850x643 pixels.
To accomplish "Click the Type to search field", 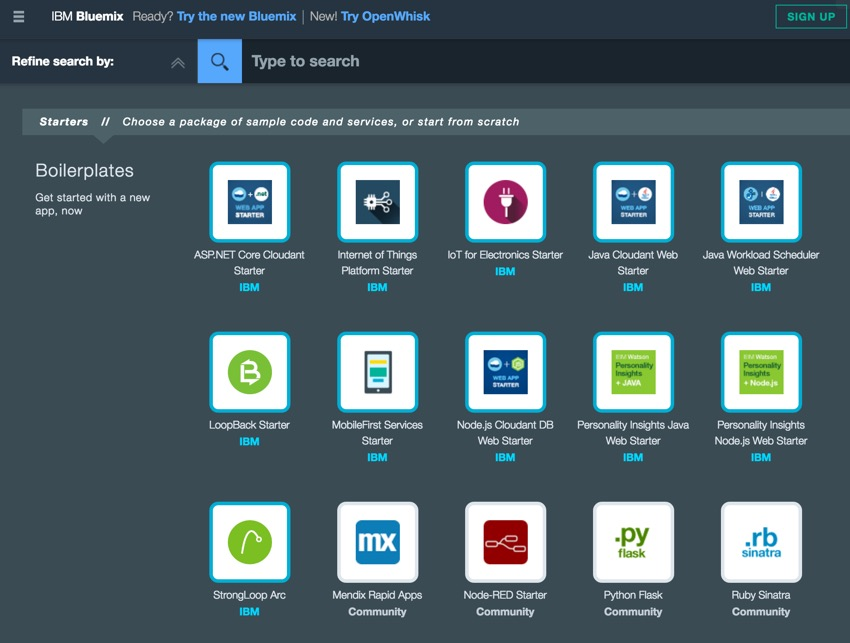I will [545, 61].
